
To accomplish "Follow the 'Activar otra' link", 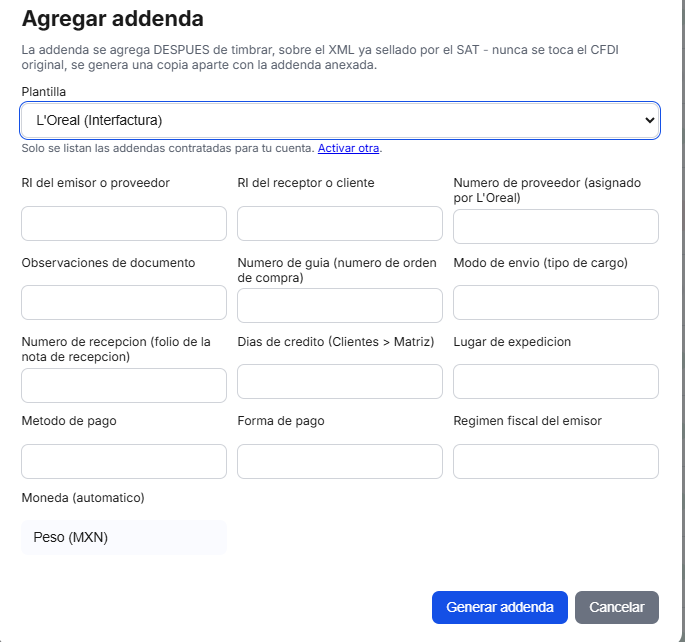I will point(348,148).
